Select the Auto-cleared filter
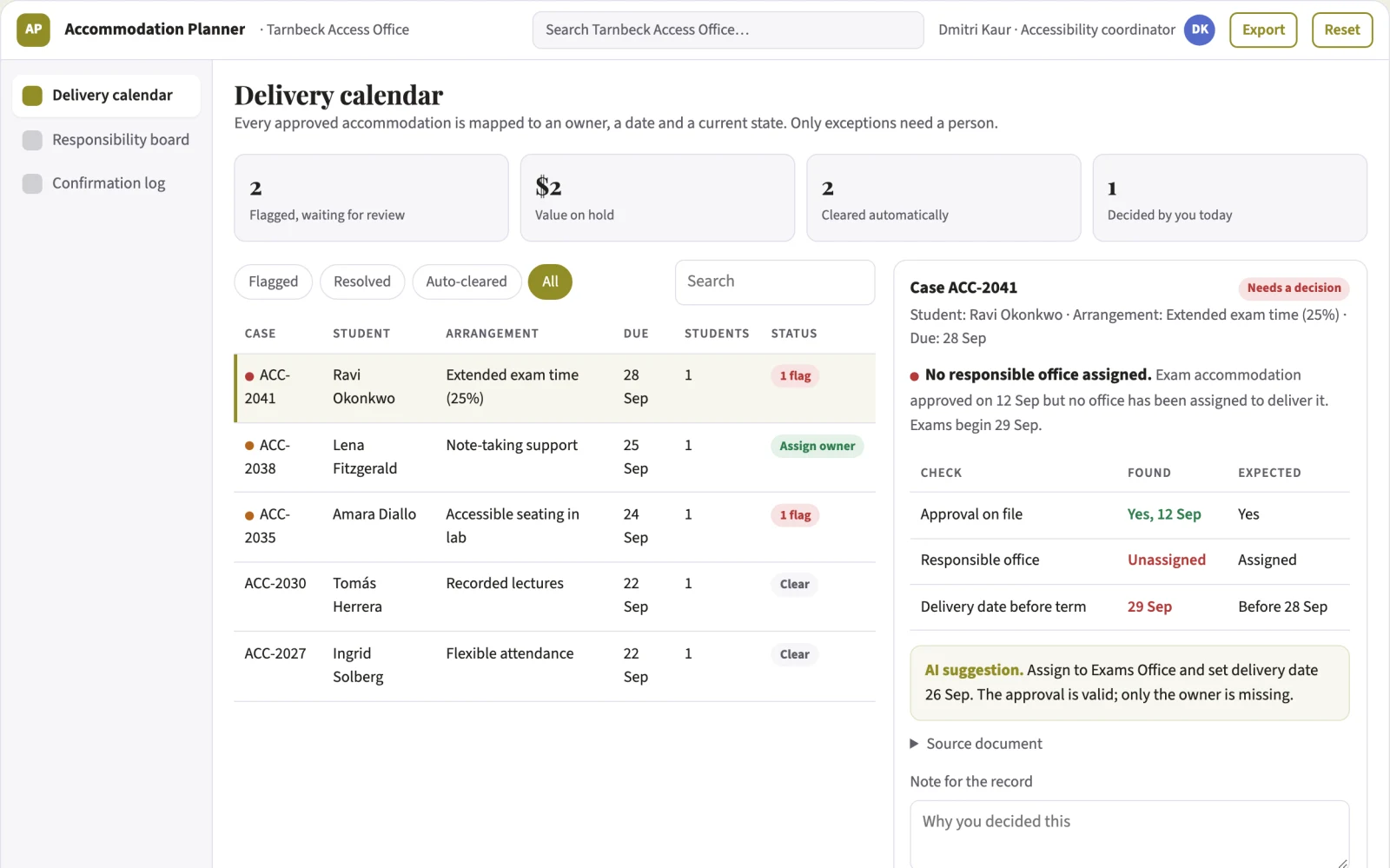Screen dimensions: 1390x868 [467, 282]
